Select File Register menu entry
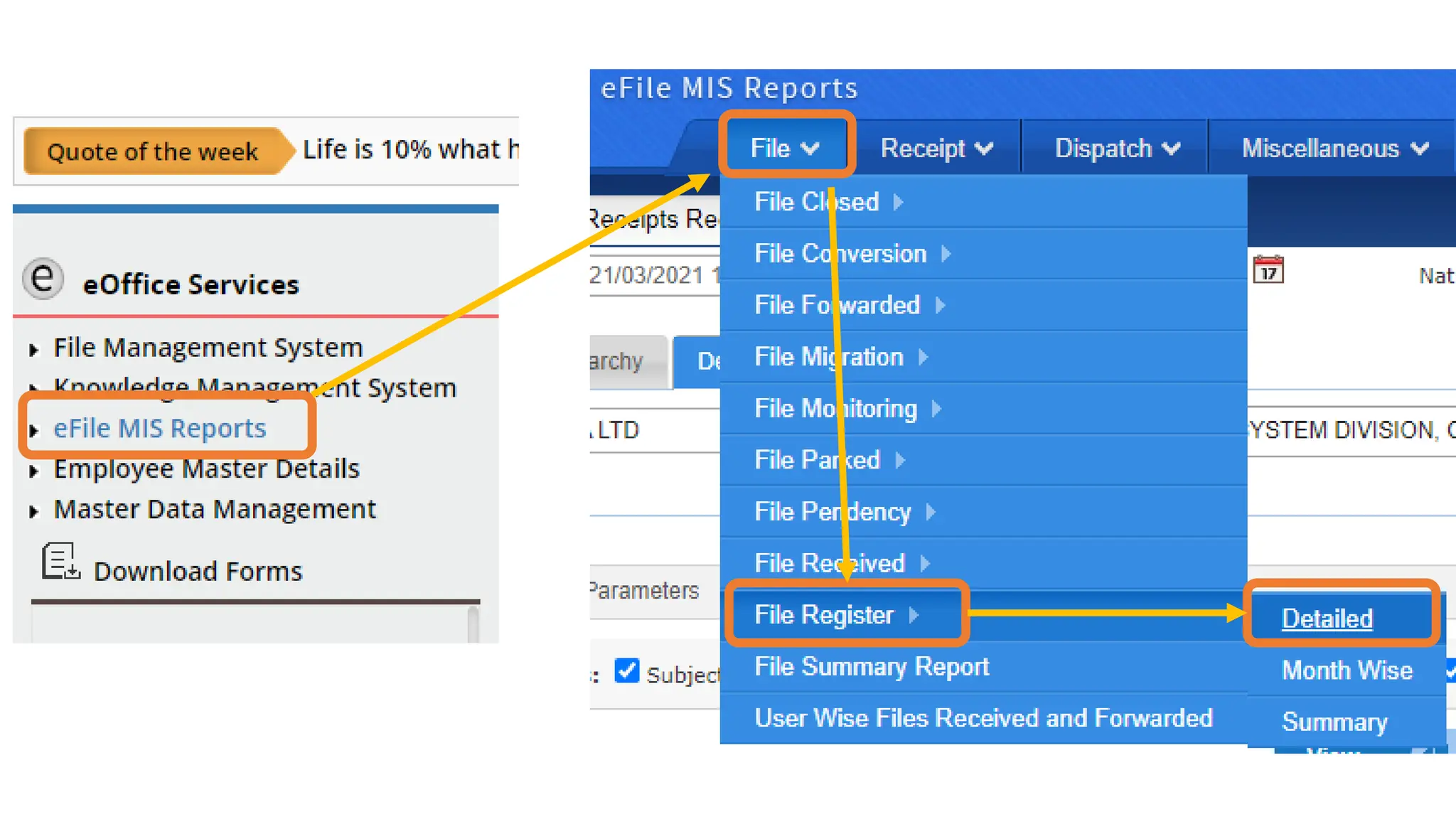Viewport: 1456px width, 819px height. 825,615
